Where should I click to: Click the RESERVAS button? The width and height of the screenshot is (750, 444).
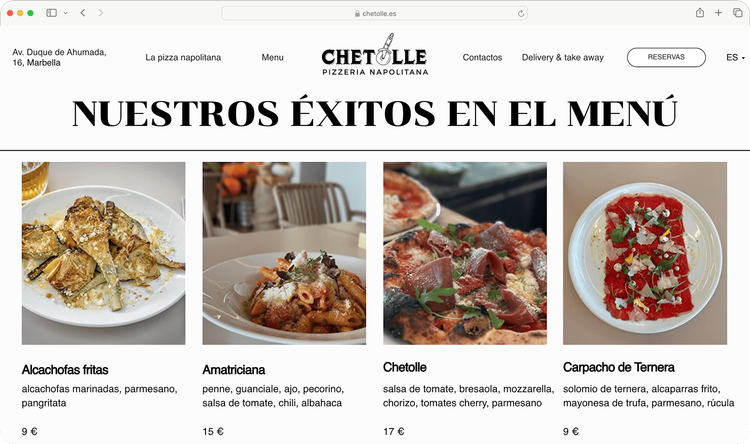pos(666,57)
